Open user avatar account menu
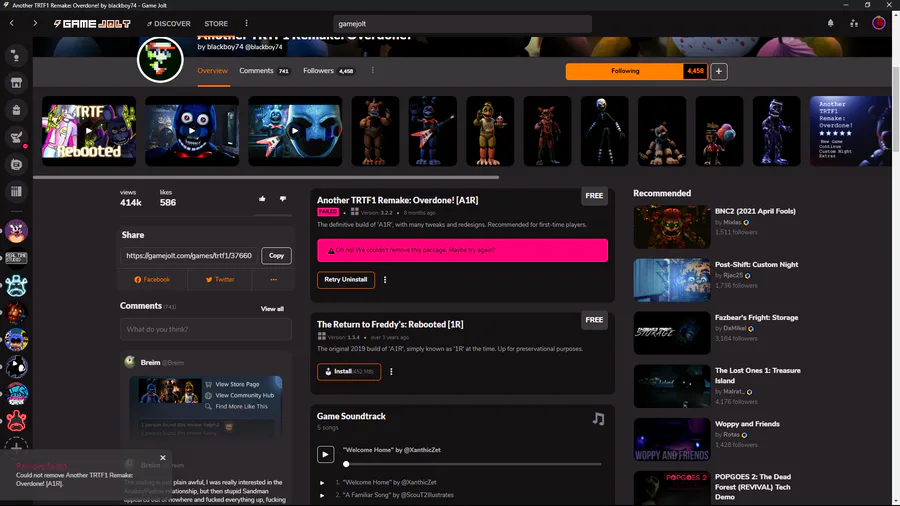This screenshot has height=506, width=900. (879, 24)
